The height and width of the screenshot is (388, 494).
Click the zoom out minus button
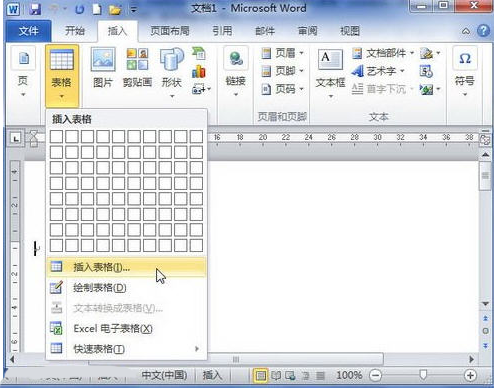click(376, 376)
